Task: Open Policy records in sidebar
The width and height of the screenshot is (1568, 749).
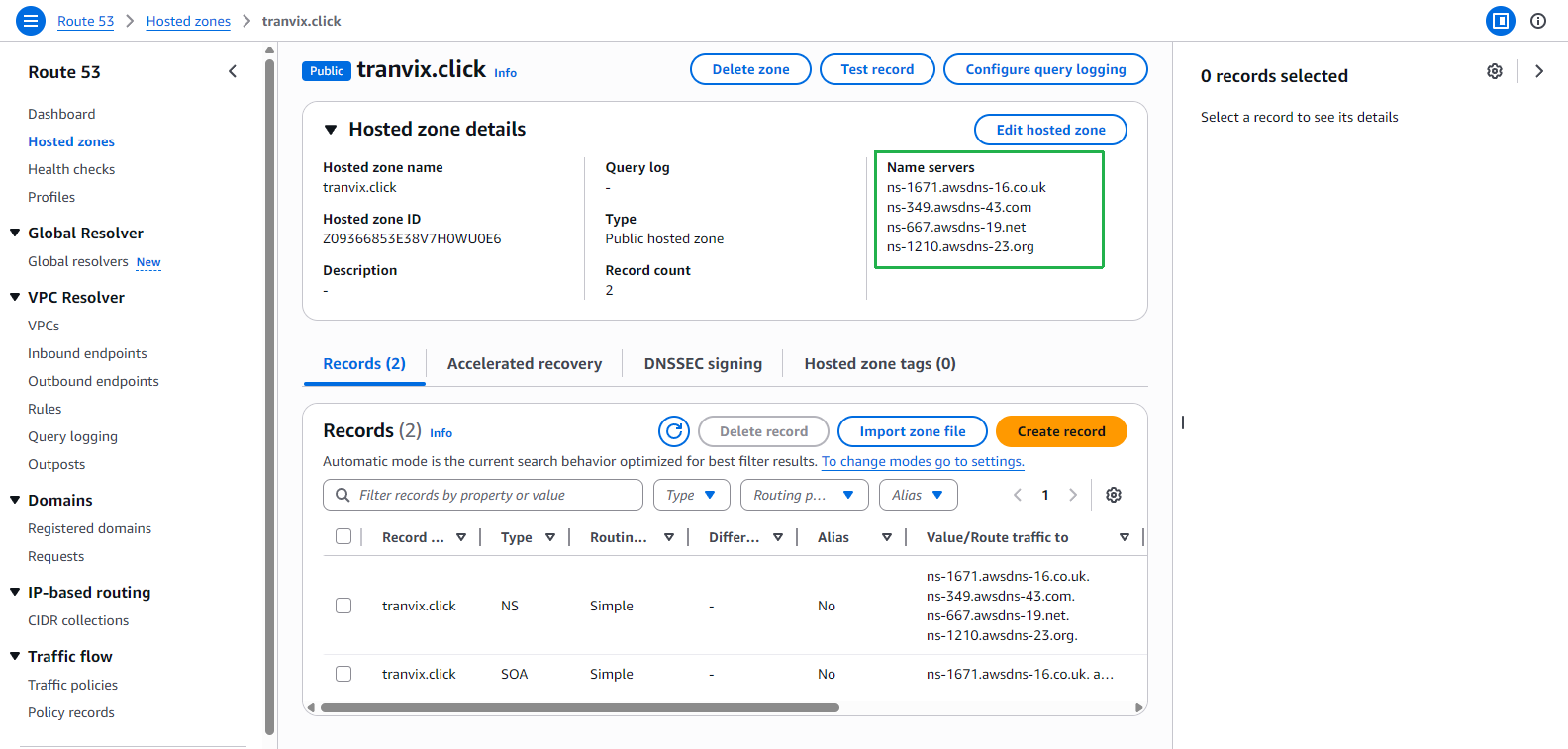Action: coord(71,712)
